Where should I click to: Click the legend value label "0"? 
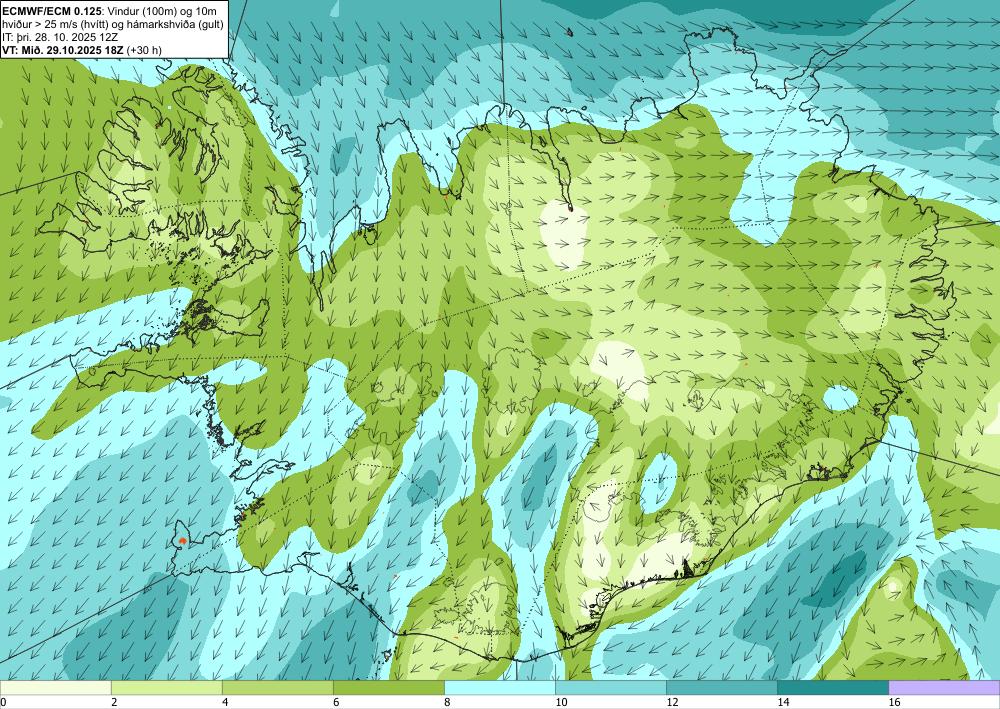point(3,702)
